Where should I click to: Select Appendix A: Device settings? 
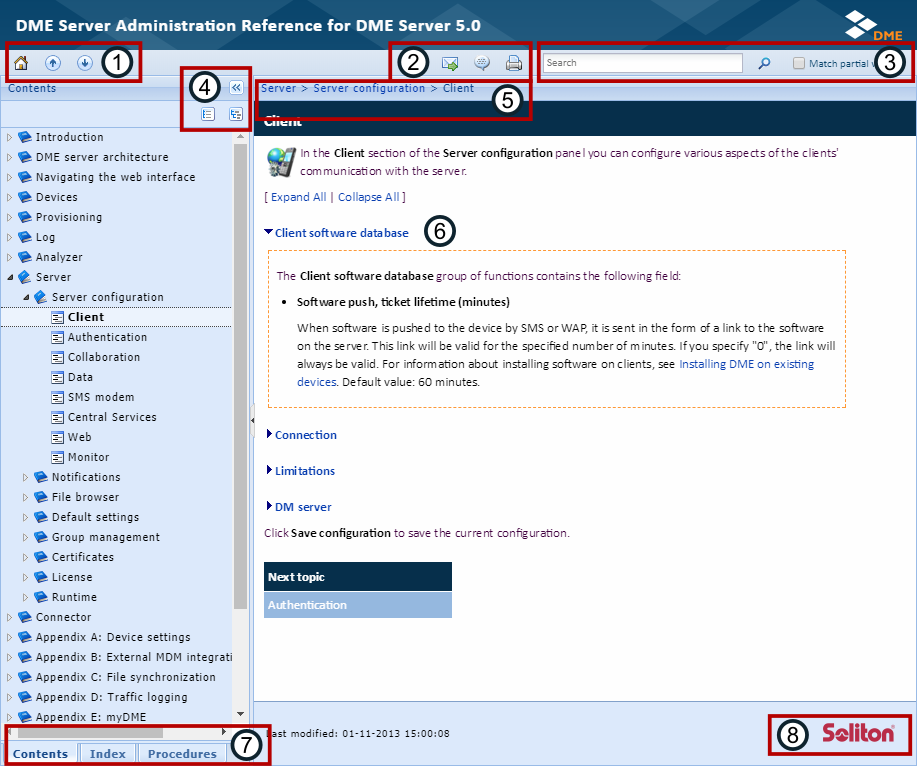tap(113, 637)
